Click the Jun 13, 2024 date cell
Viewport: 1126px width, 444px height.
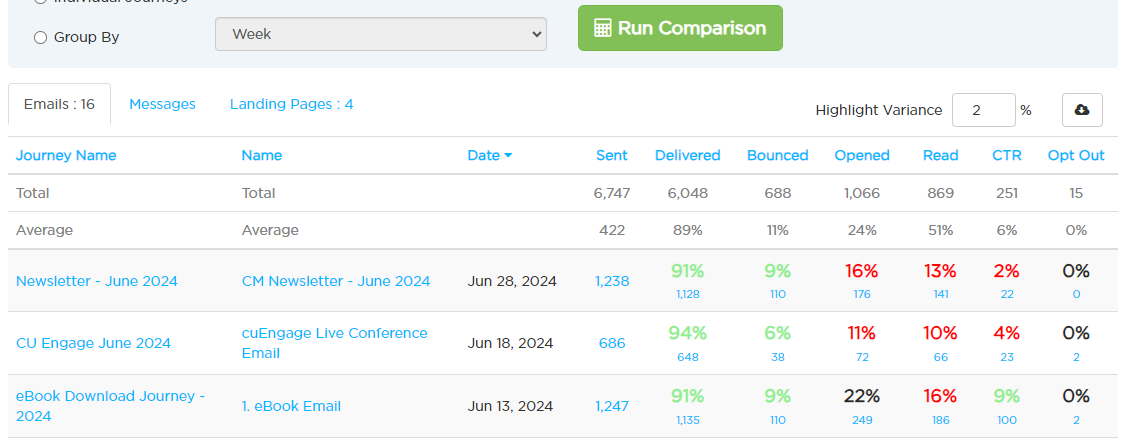pos(511,407)
